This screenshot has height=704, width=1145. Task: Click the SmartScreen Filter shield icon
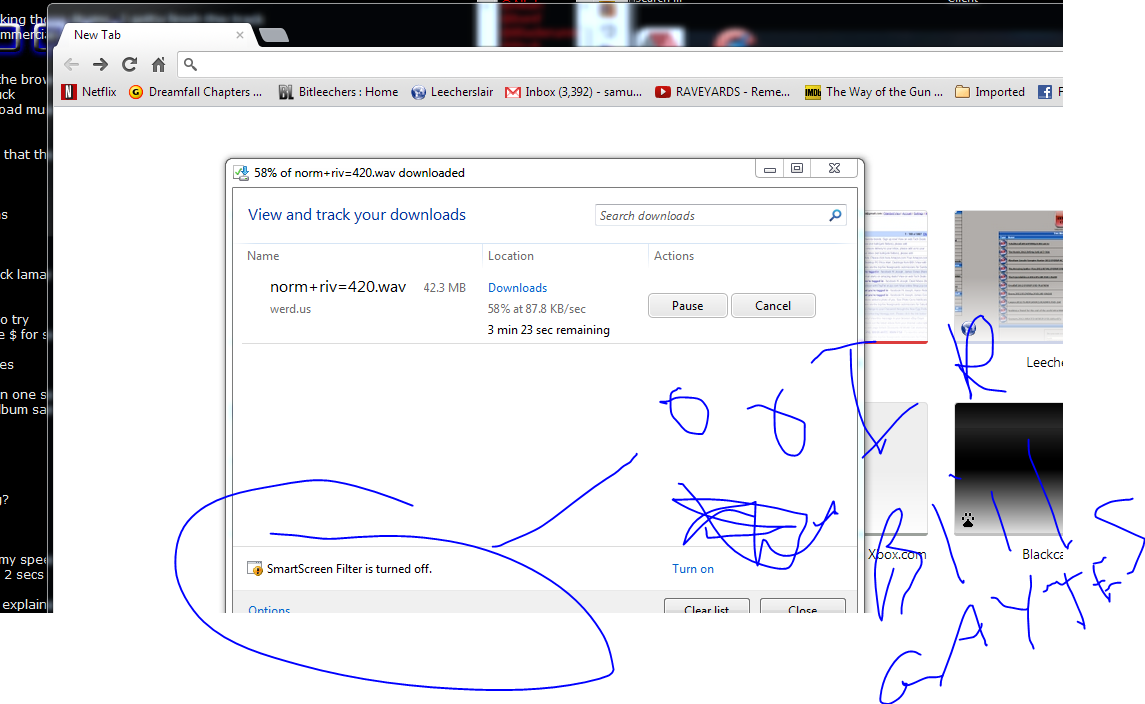pyautogui.click(x=255, y=569)
